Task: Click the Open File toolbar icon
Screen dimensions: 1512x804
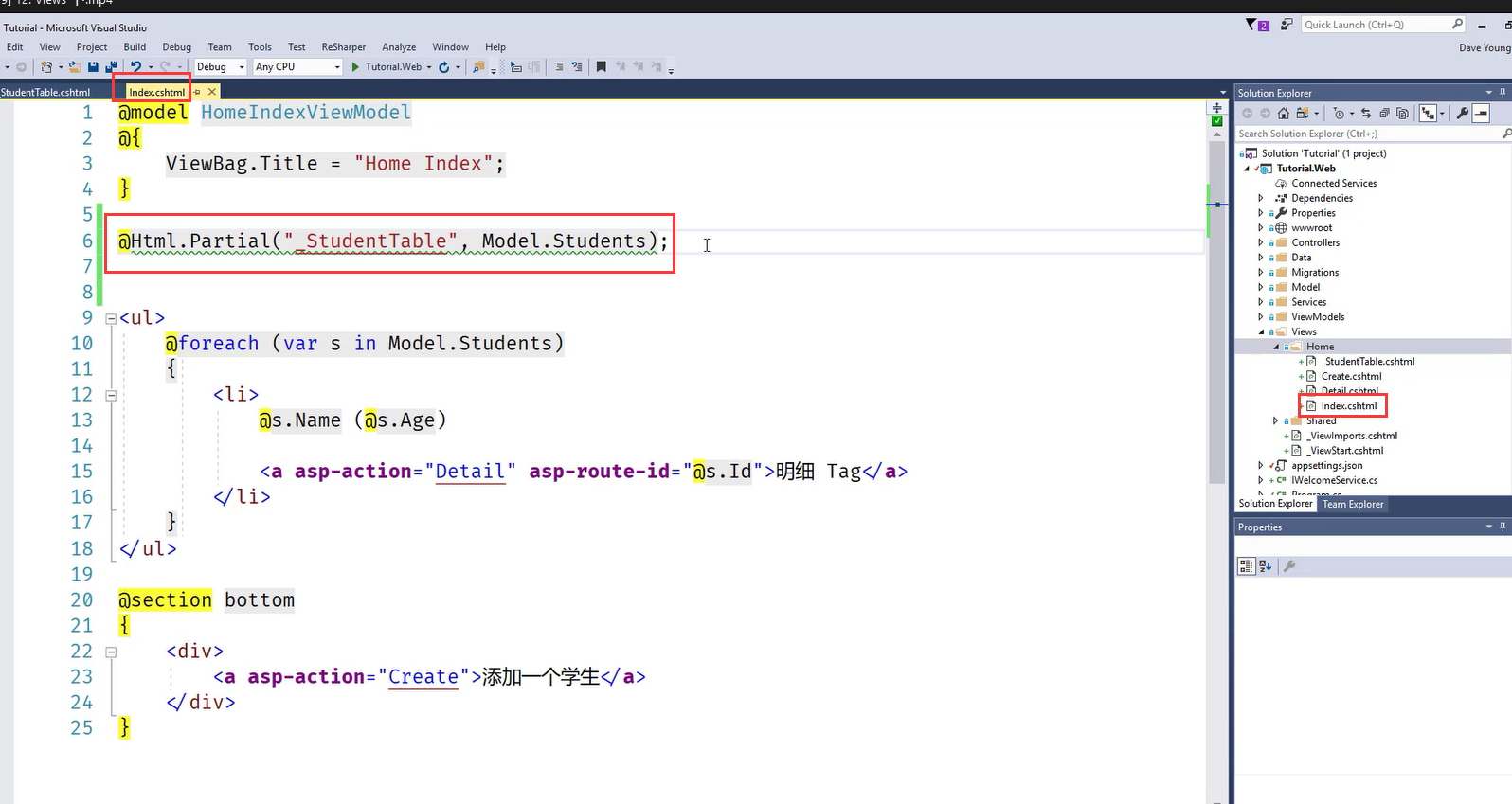Action: 75,67
